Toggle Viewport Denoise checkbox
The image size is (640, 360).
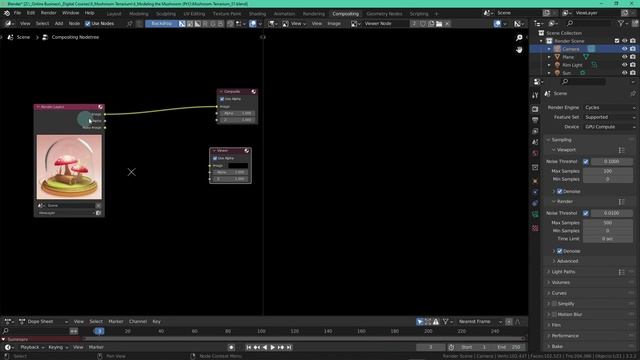pos(560,191)
